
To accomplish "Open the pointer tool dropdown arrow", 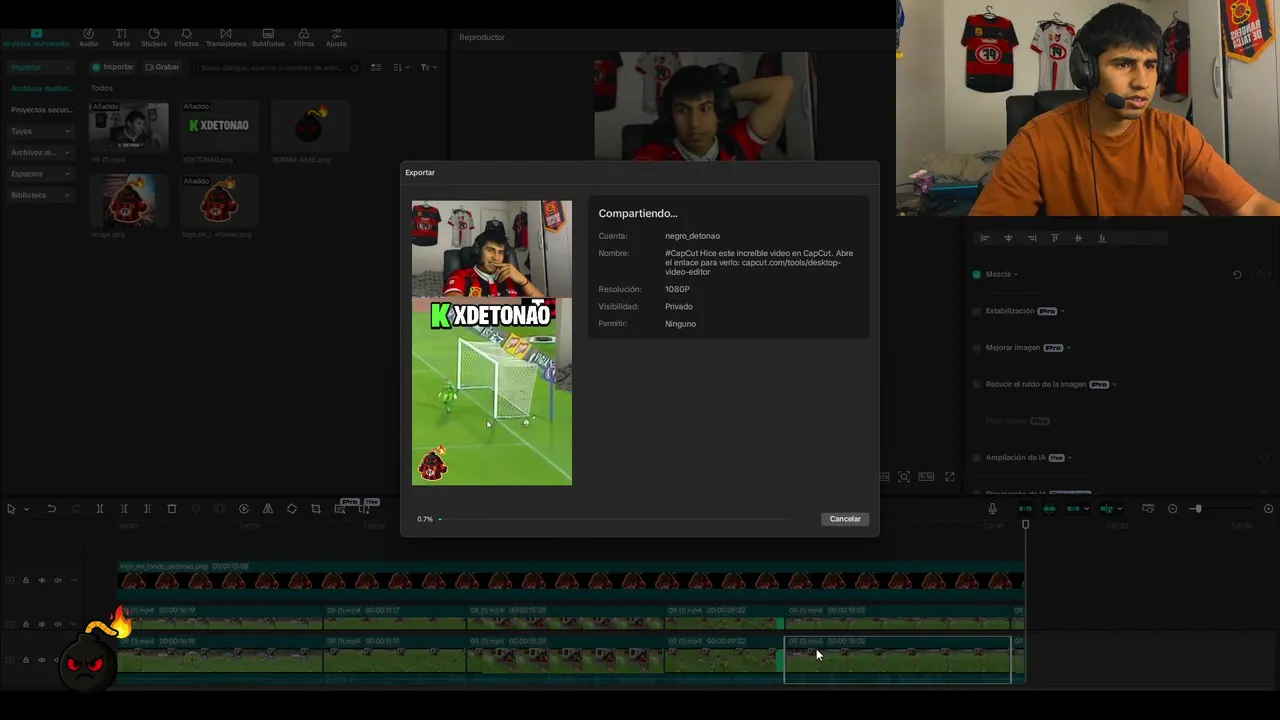I will (x=26, y=509).
